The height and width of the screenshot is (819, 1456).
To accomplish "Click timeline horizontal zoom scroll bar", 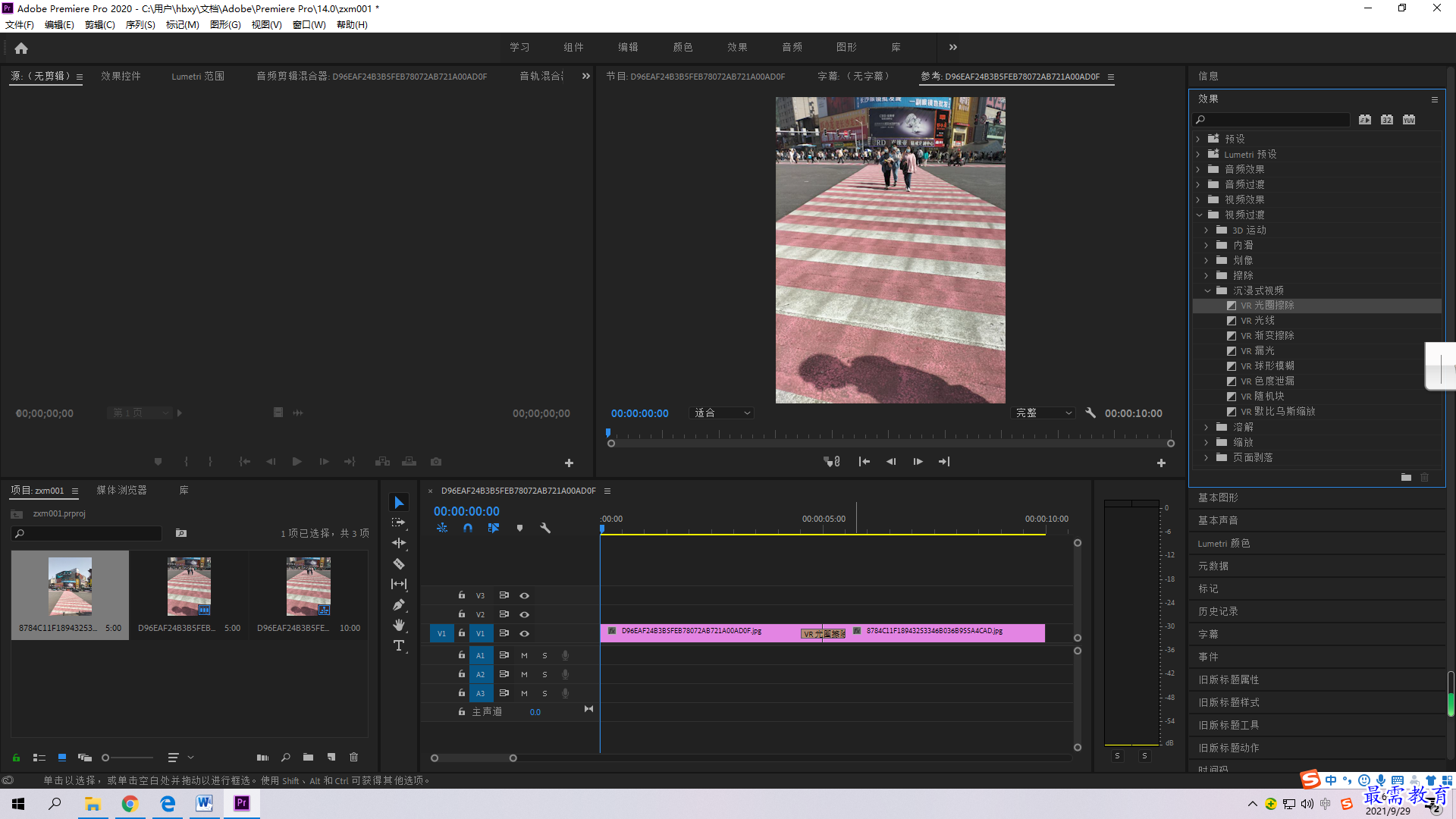I will pyautogui.click(x=473, y=758).
